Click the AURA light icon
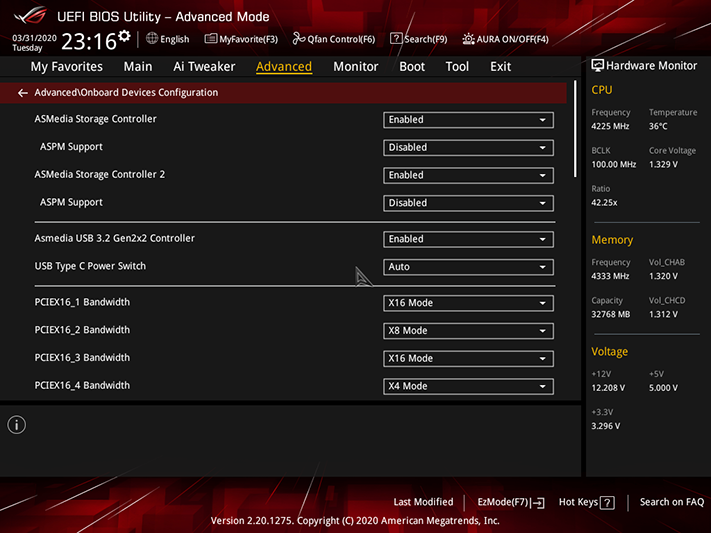Viewport: 711px width, 533px height. pos(468,39)
